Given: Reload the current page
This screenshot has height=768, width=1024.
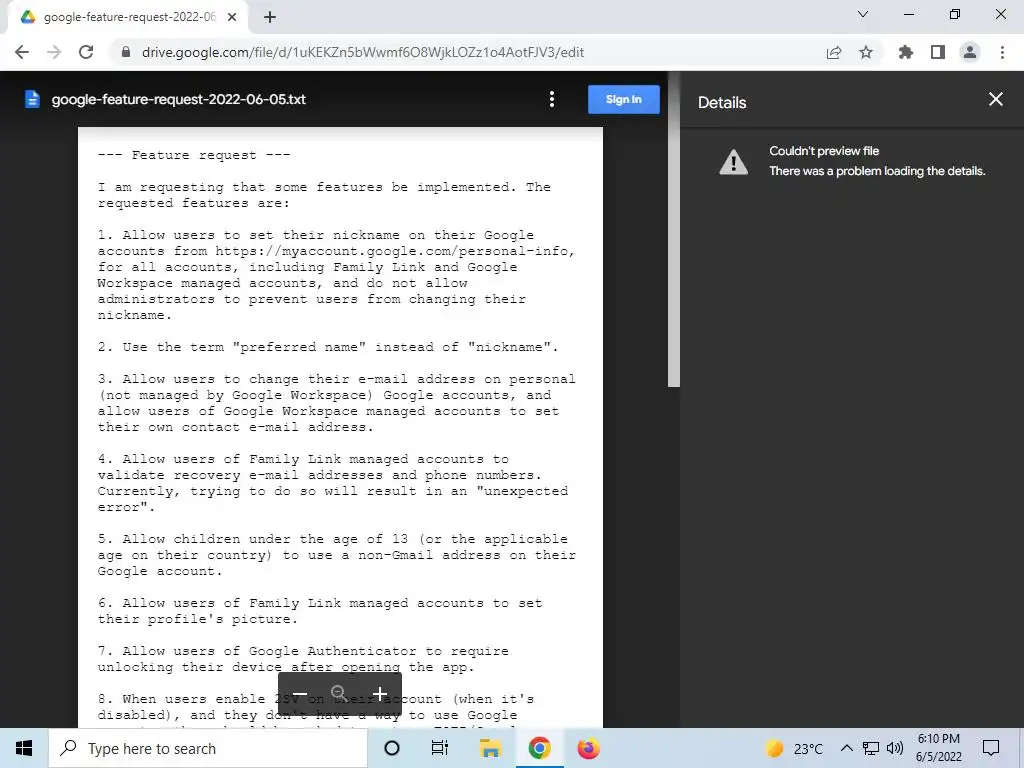Looking at the screenshot, I should (86, 52).
